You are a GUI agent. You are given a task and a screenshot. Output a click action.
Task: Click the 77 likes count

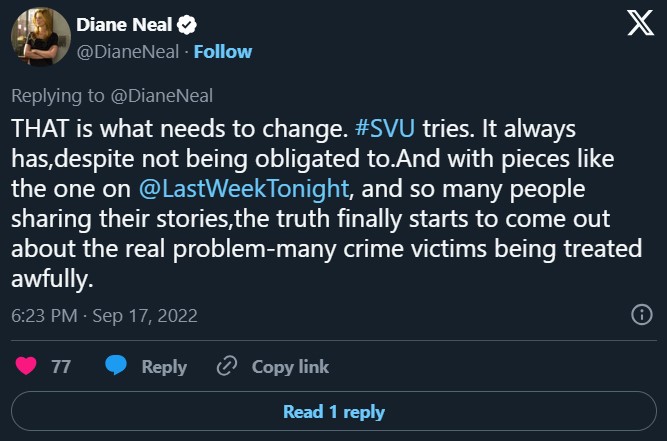(x=61, y=367)
